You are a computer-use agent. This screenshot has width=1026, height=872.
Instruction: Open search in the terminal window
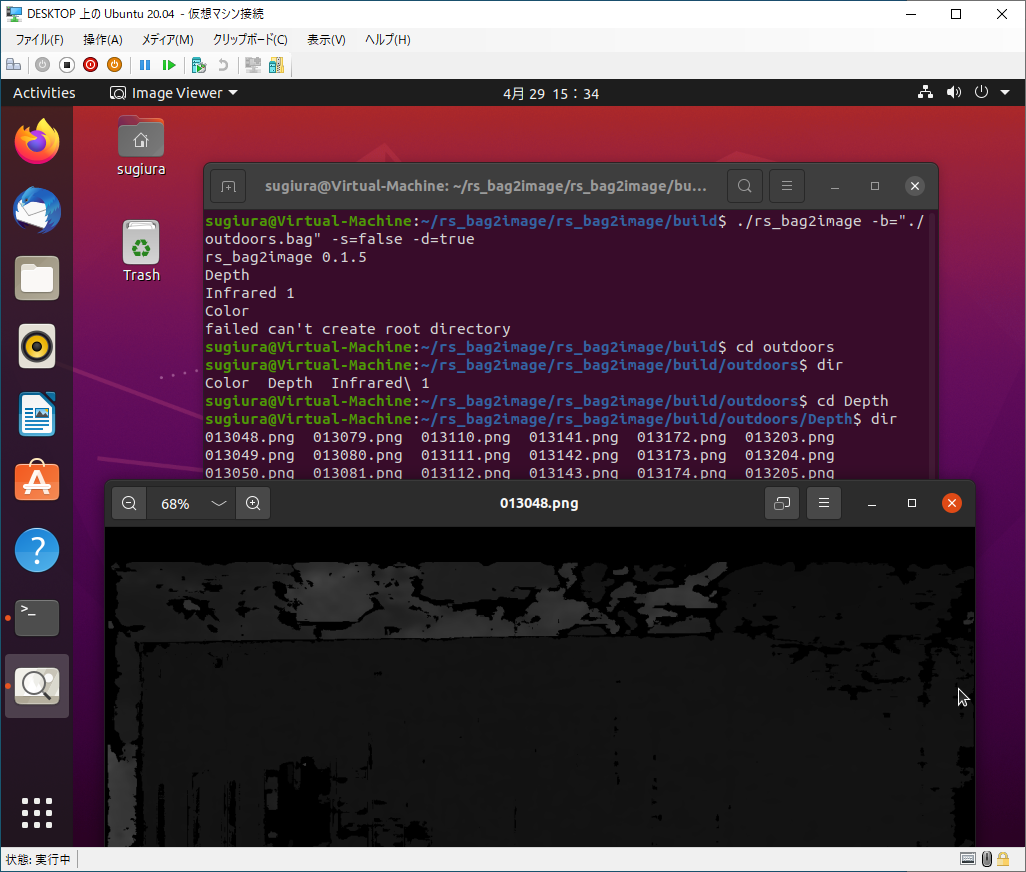pyautogui.click(x=744, y=186)
